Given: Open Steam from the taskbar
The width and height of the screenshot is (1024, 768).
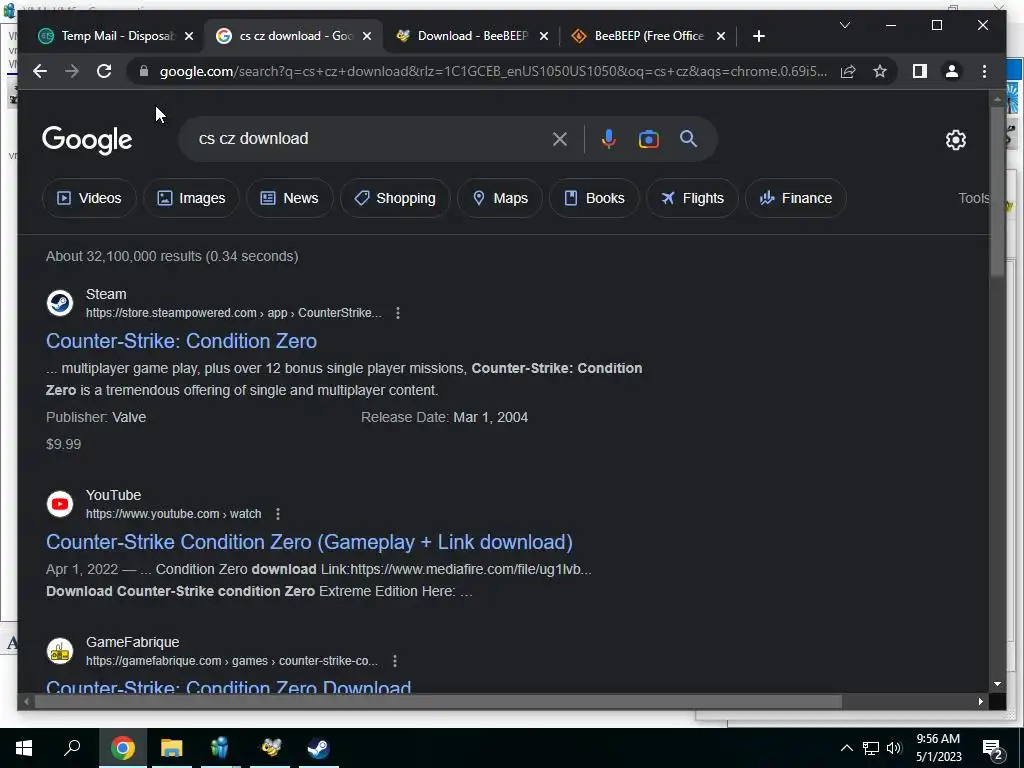Looking at the screenshot, I should [x=319, y=748].
